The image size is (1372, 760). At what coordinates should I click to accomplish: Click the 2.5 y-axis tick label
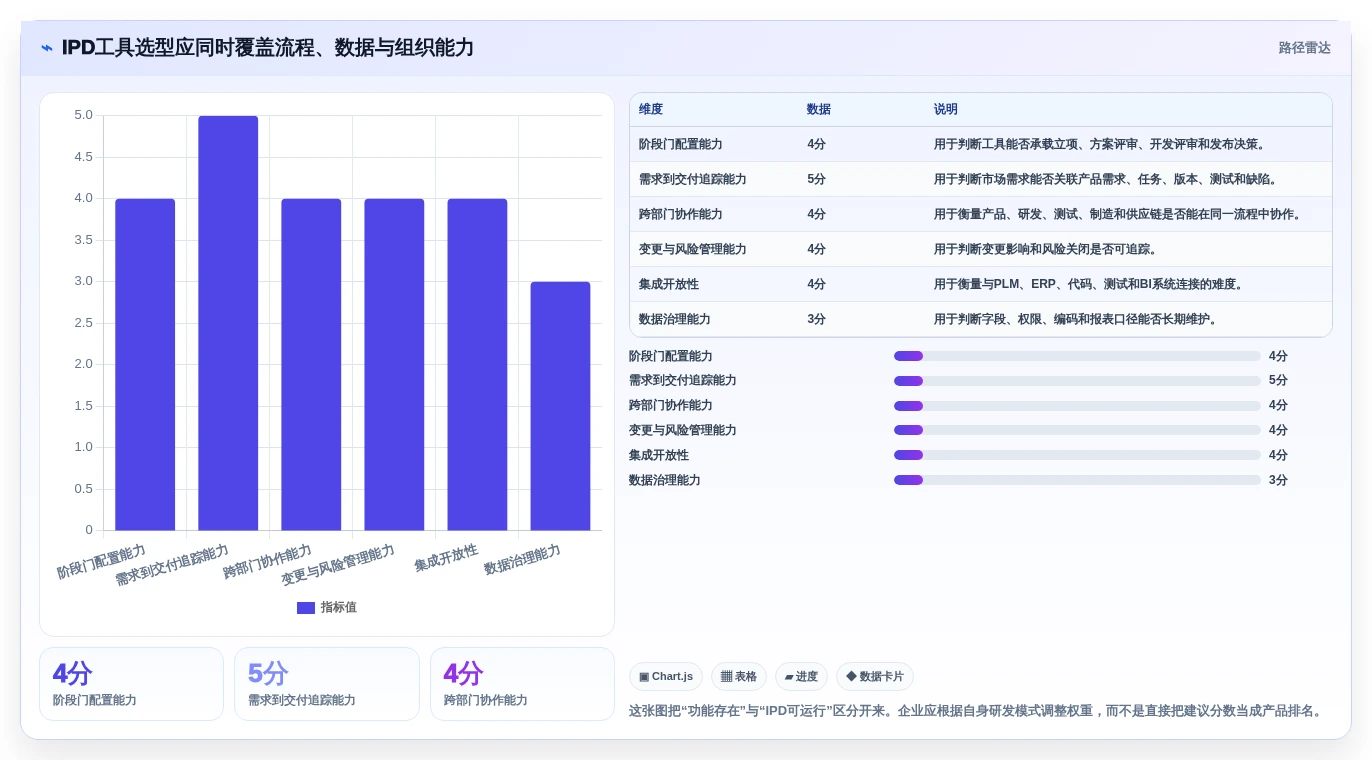84,323
